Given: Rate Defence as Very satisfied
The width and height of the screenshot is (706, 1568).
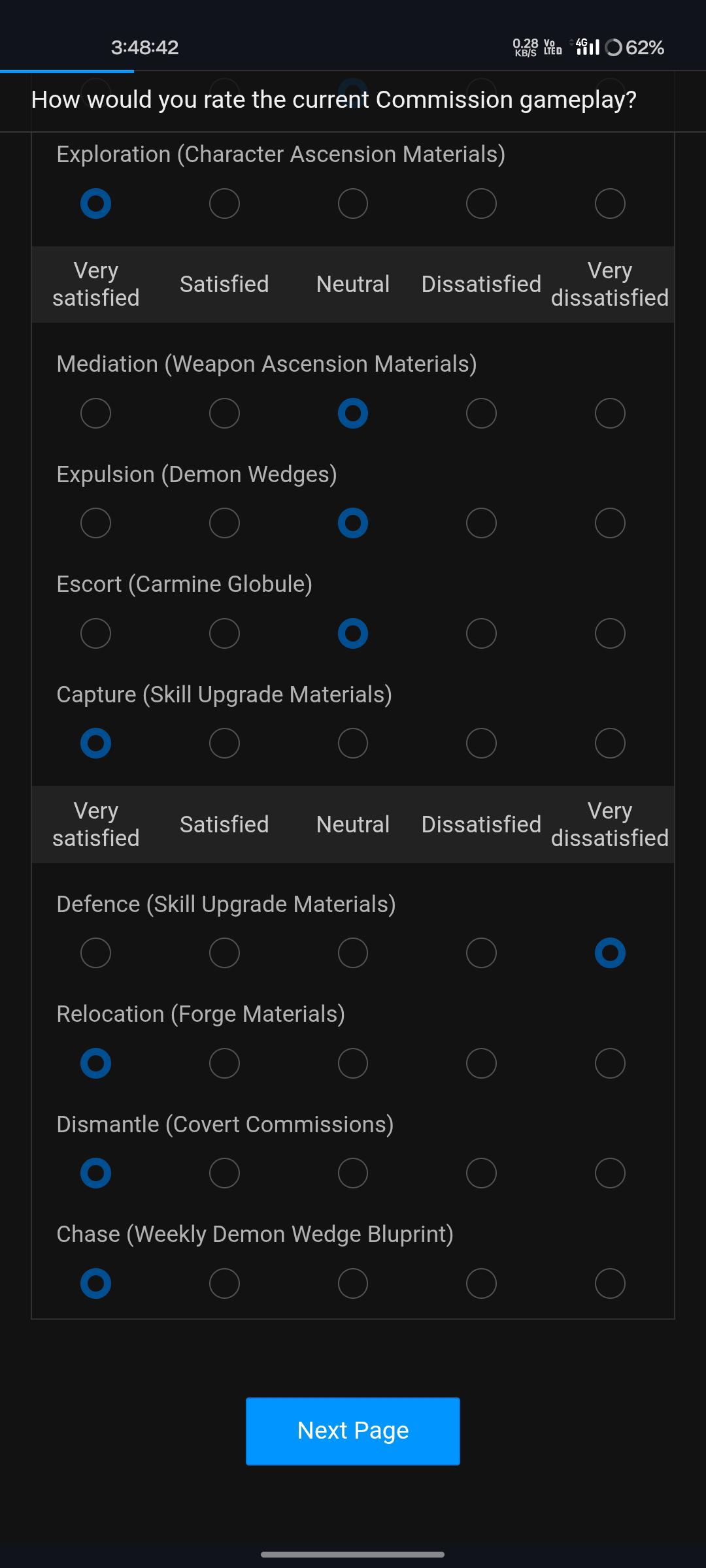Looking at the screenshot, I should tap(95, 953).
